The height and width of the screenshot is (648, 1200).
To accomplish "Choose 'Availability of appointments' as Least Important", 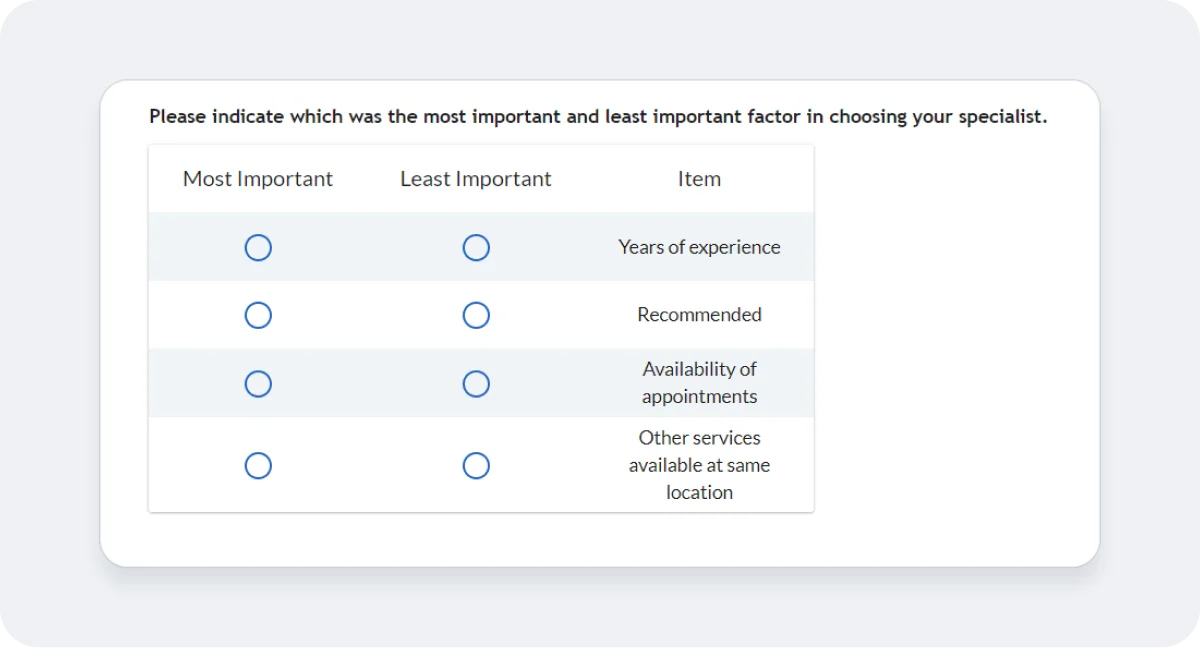I will (x=476, y=383).
